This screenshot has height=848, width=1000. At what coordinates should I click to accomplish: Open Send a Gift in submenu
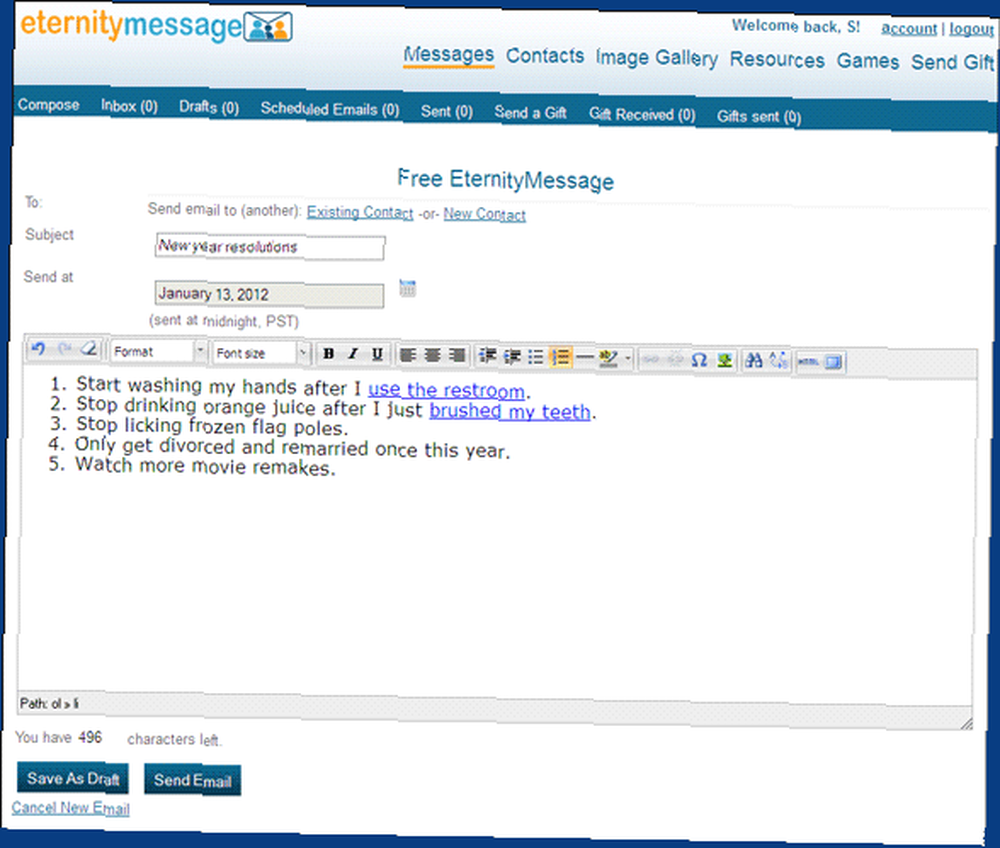(x=531, y=113)
